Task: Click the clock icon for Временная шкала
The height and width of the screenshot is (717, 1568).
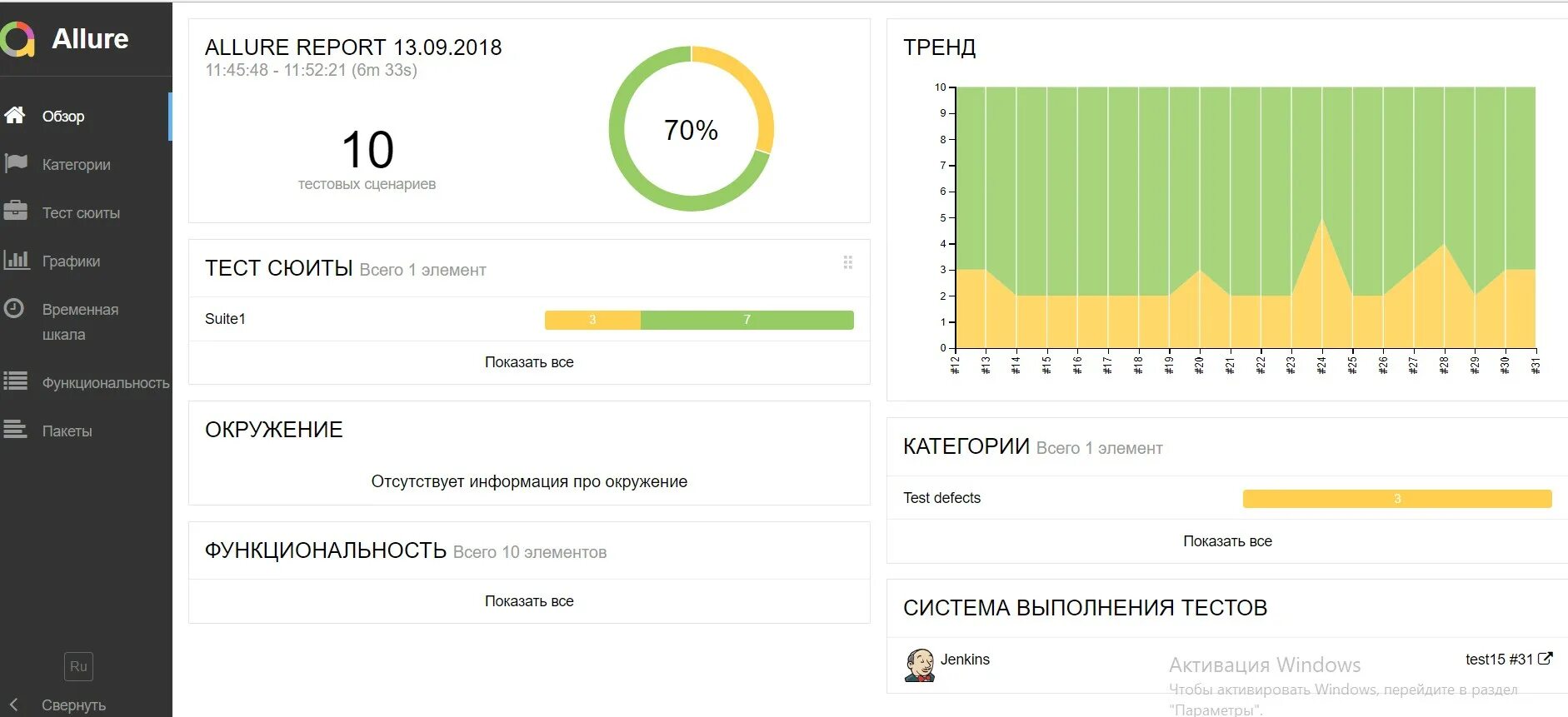Action: (13, 308)
